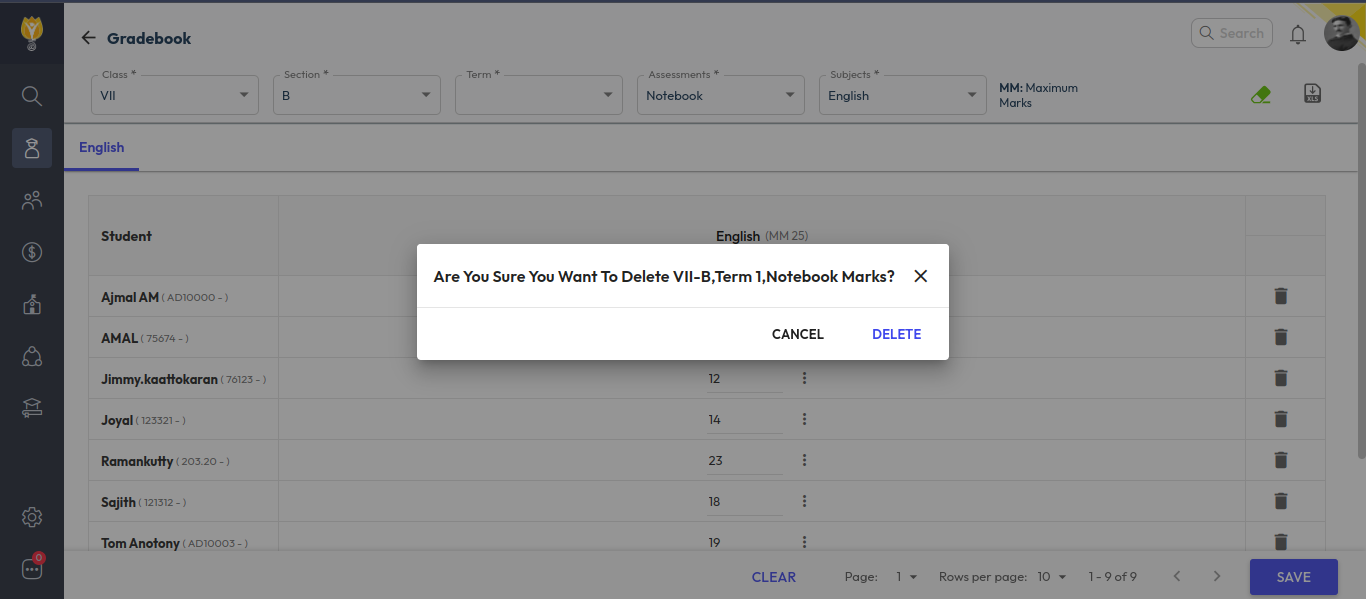Click the back arrow next to Gradebook
1366x599 pixels.
point(88,38)
